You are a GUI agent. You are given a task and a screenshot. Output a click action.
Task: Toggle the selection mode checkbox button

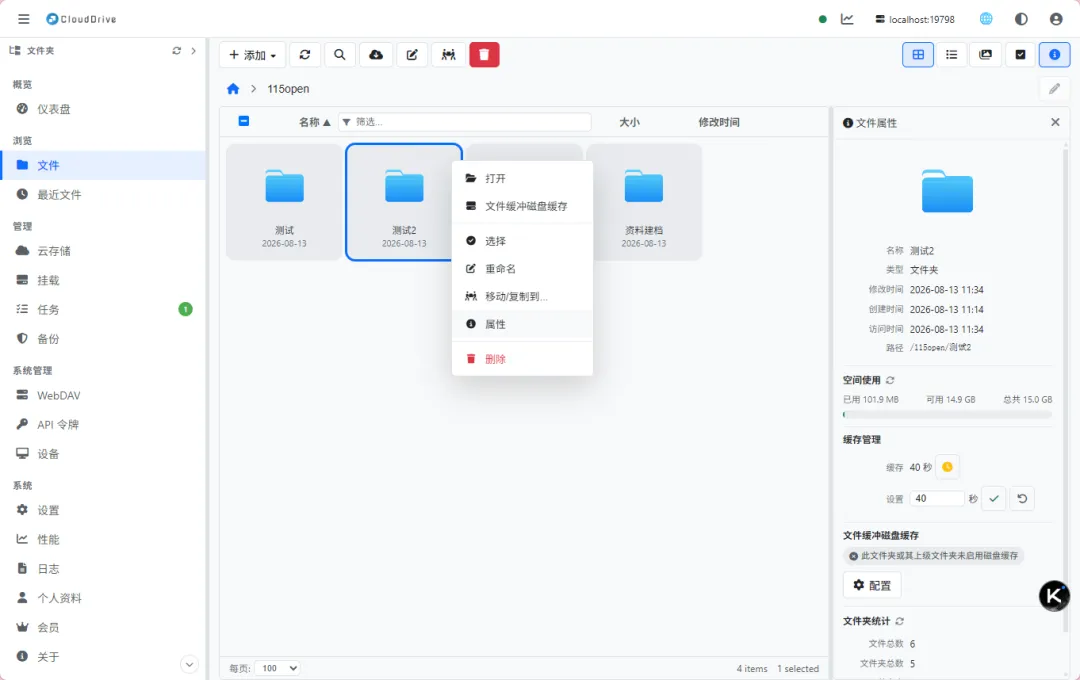tap(1020, 54)
